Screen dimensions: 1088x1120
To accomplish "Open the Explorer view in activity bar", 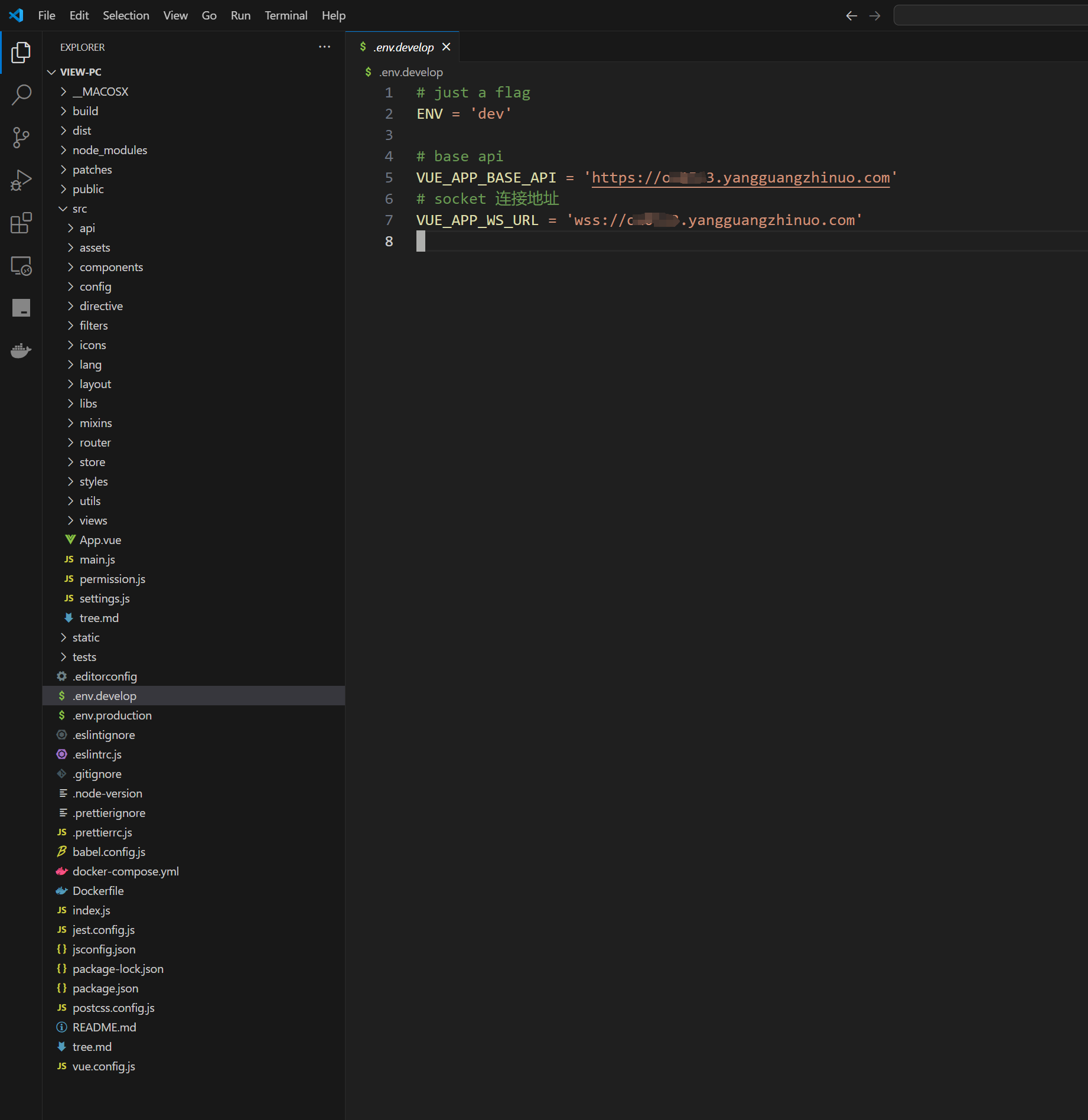I will 21,53.
